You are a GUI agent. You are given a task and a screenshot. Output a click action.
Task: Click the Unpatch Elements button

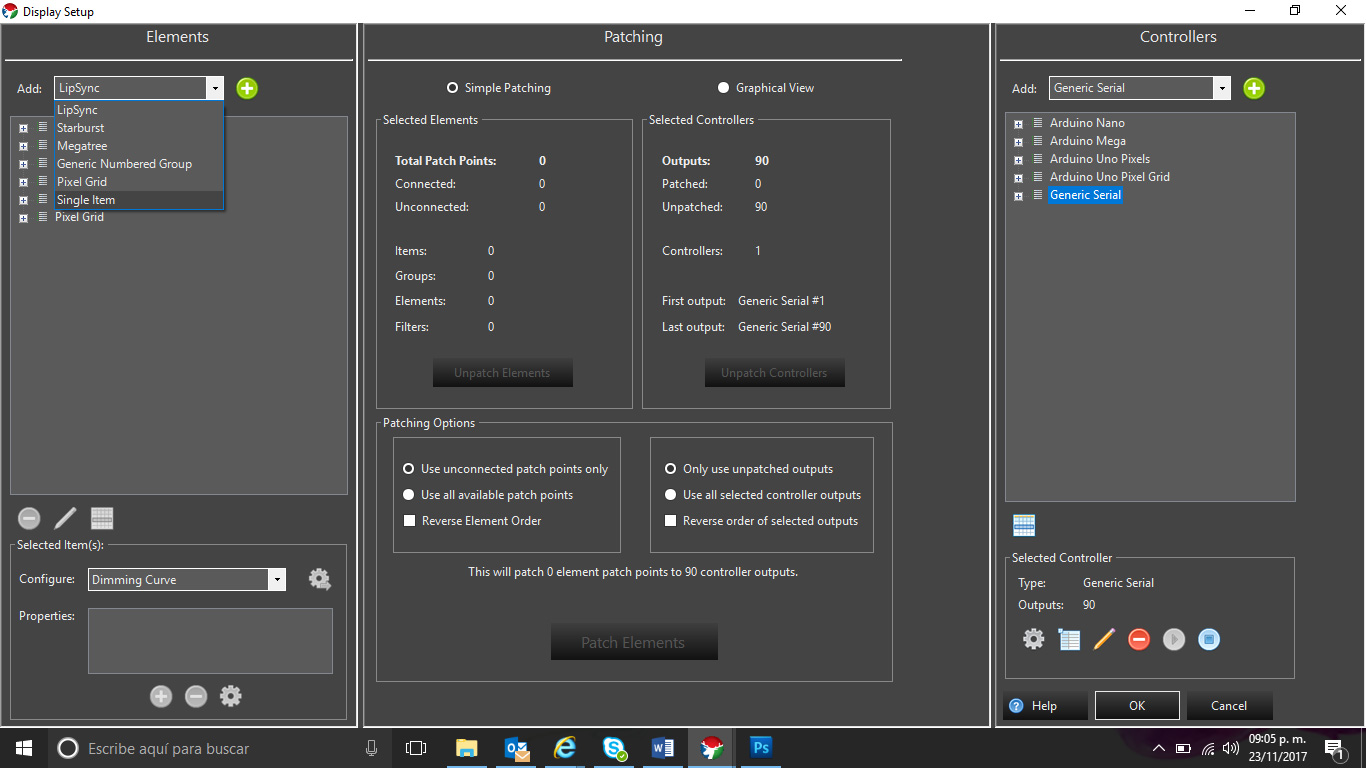pyautogui.click(x=502, y=373)
